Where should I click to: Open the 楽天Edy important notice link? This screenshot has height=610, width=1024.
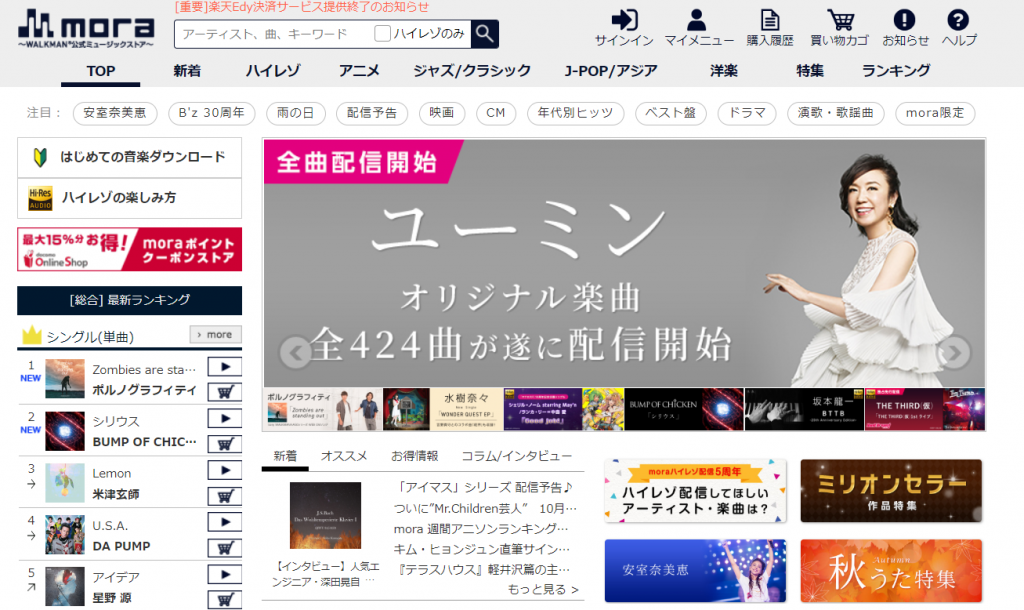point(302,7)
